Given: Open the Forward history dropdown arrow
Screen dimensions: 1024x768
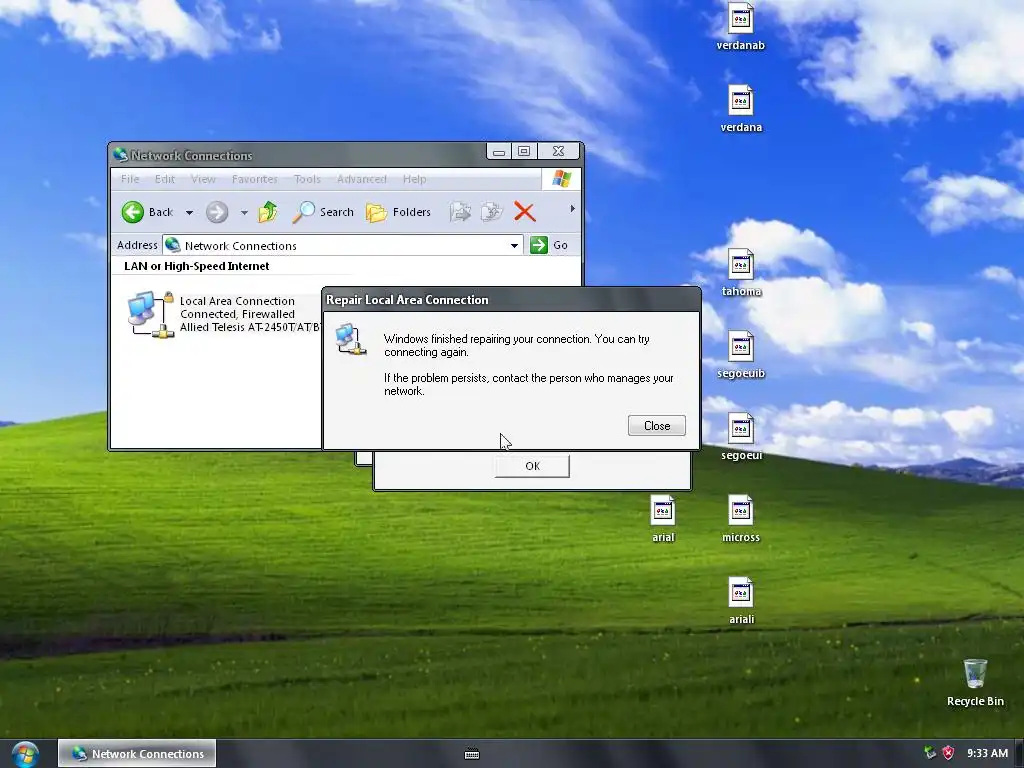Looking at the screenshot, I should 244,212.
